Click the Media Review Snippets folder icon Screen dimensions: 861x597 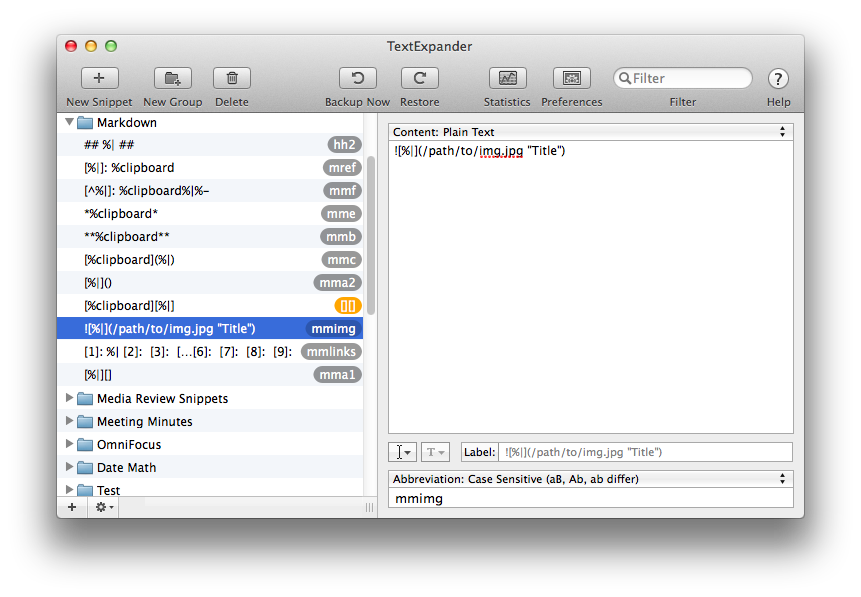(x=85, y=399)
